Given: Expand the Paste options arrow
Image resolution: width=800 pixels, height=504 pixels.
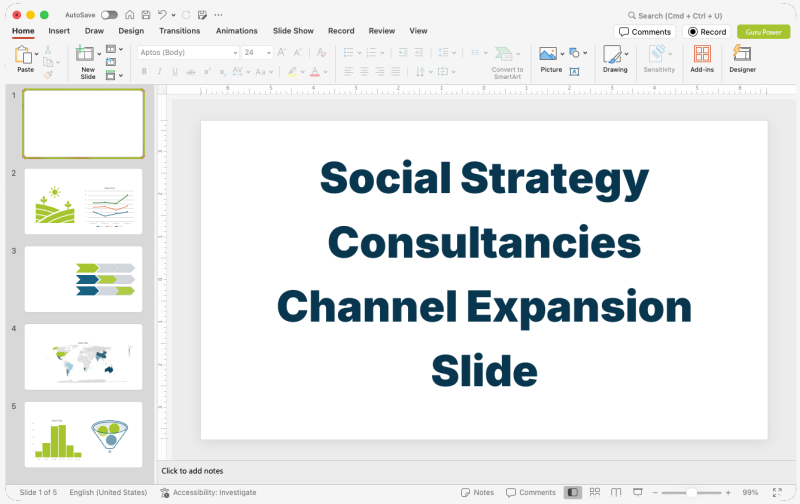Looking at the screenshot, I should [36, 54].
